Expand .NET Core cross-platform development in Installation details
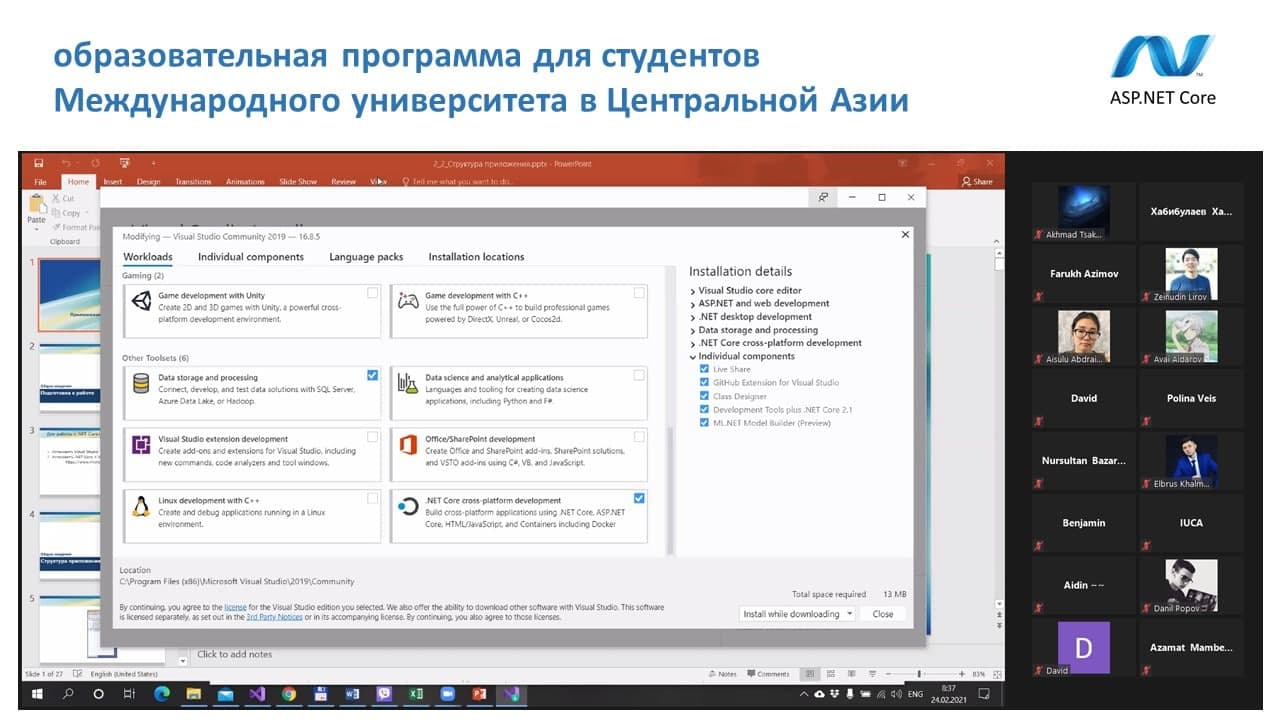1280x720 pixels. tap(693, 343)
